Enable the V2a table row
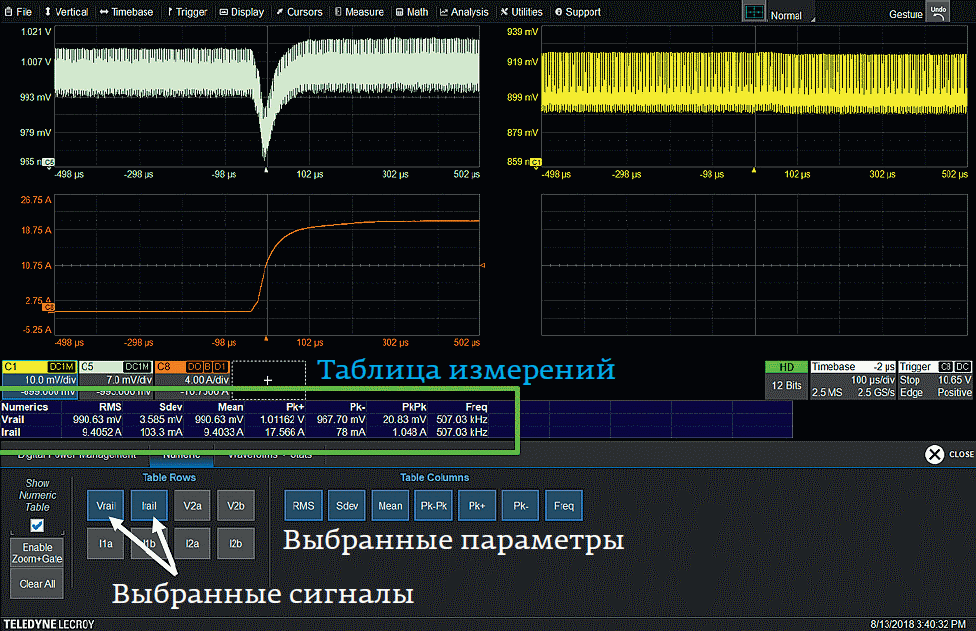The image size is (976, 631). 192,506
